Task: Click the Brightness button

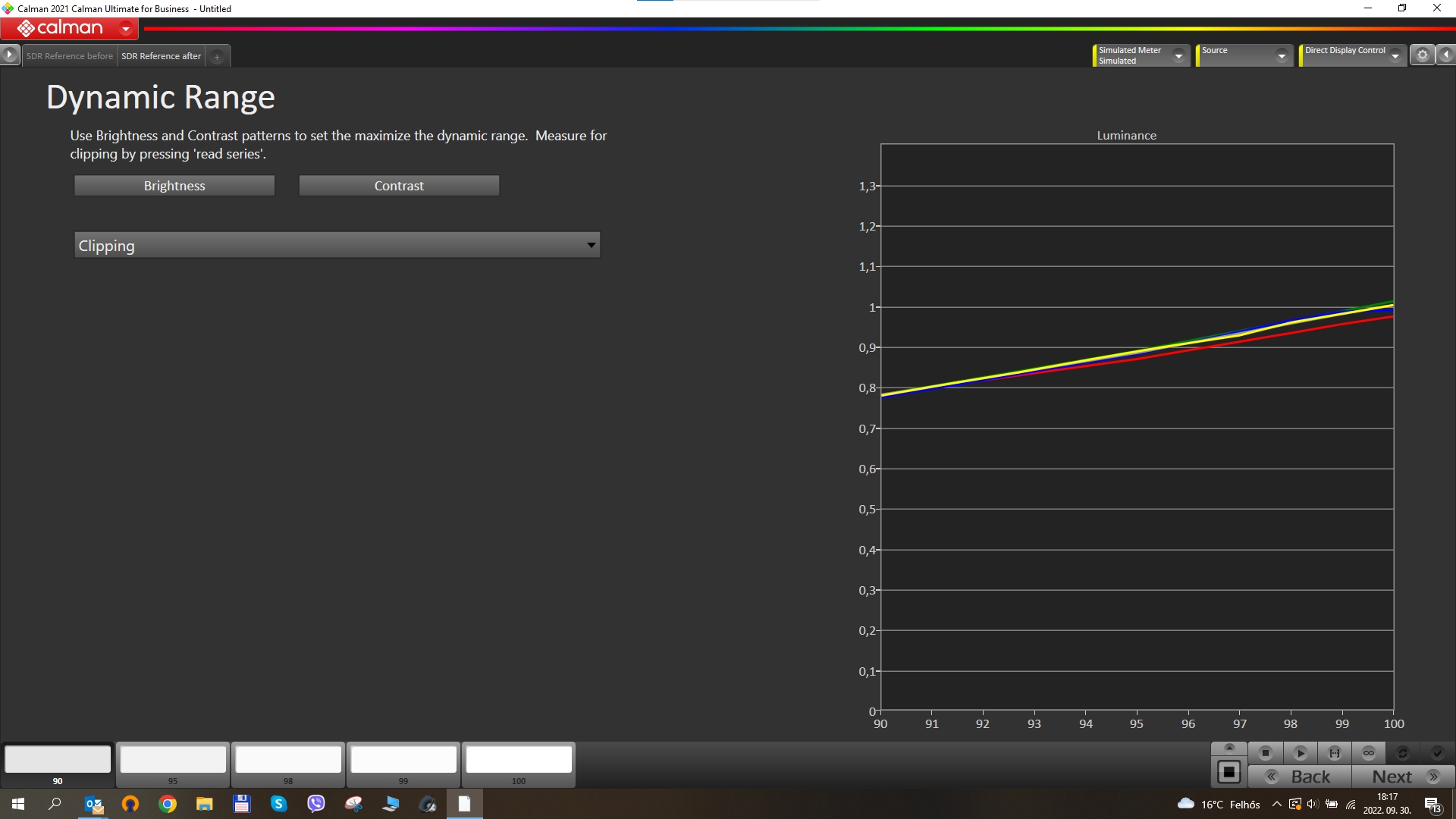Action: 174,186
